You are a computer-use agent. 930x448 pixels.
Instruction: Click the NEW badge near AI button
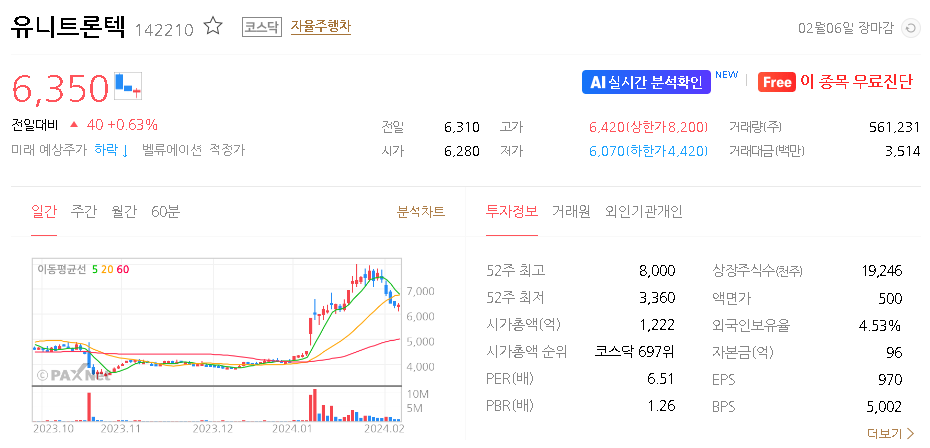coord(727,75)
